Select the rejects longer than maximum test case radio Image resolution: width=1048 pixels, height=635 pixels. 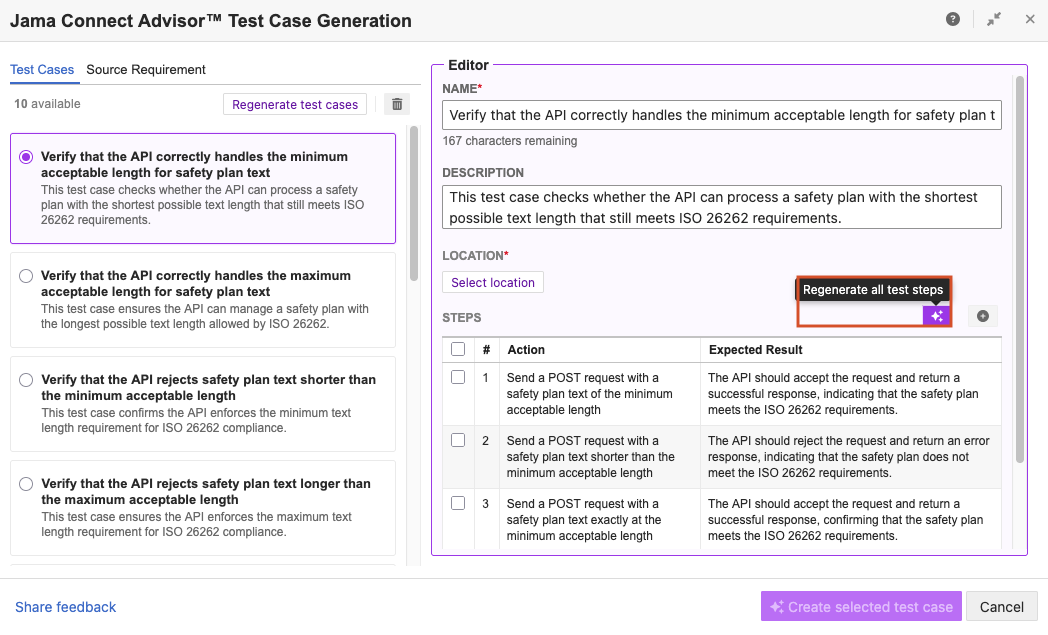26,484
